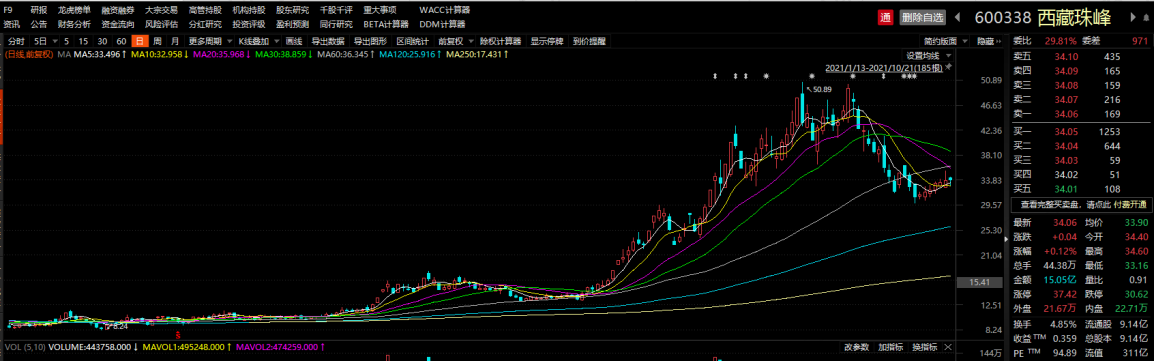Select the 15-minute period
Image resolution: width=1154 pixels, height=361 pixels.
coord(84,41)
